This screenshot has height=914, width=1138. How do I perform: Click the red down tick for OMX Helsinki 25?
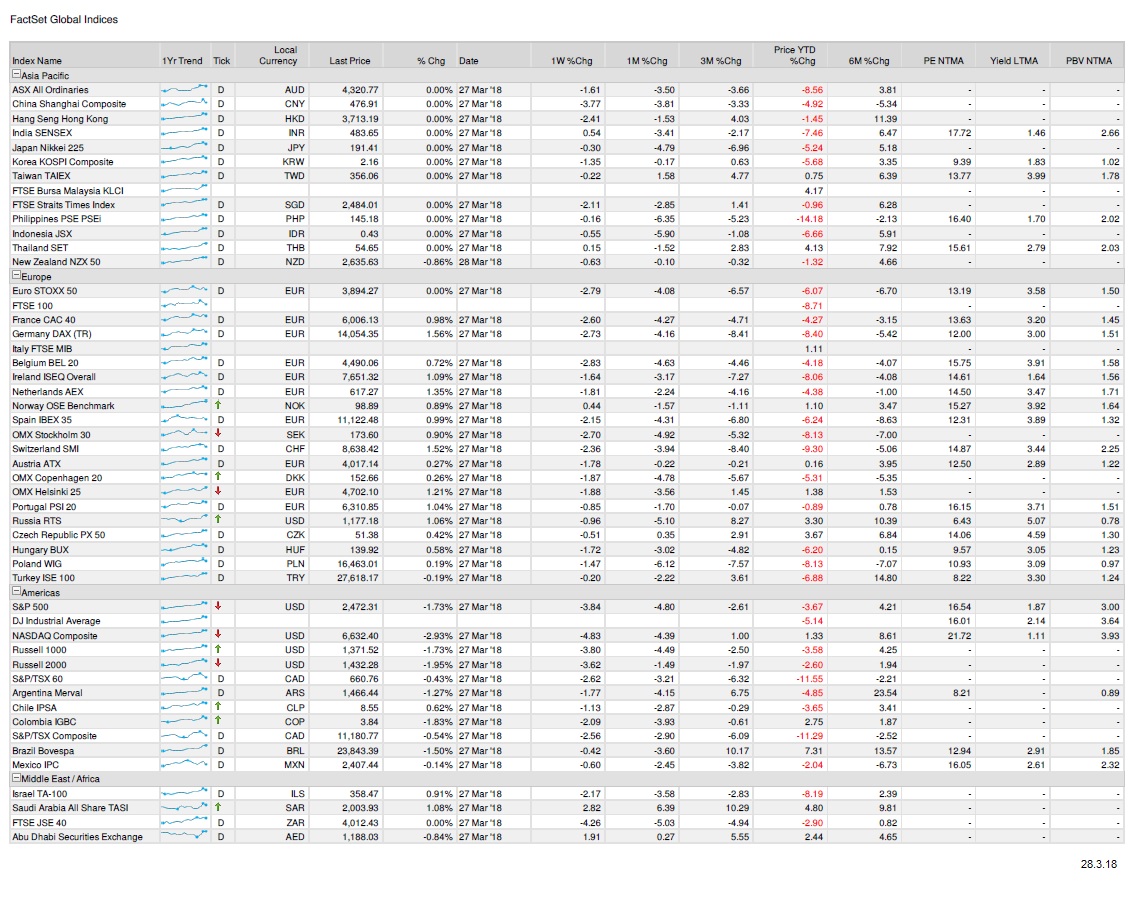[218, 491]
